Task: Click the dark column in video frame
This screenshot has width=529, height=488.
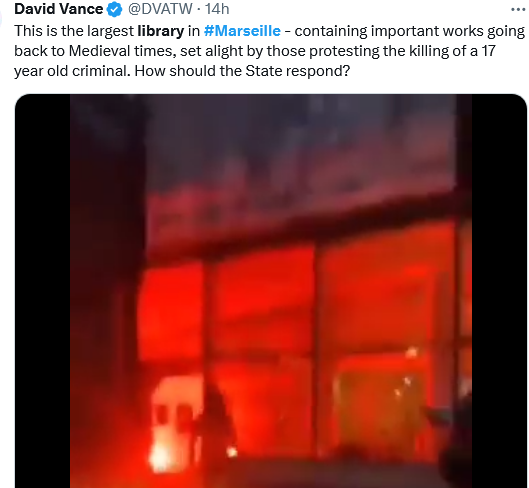Action: pyautogui.click(x=108, y=290)
